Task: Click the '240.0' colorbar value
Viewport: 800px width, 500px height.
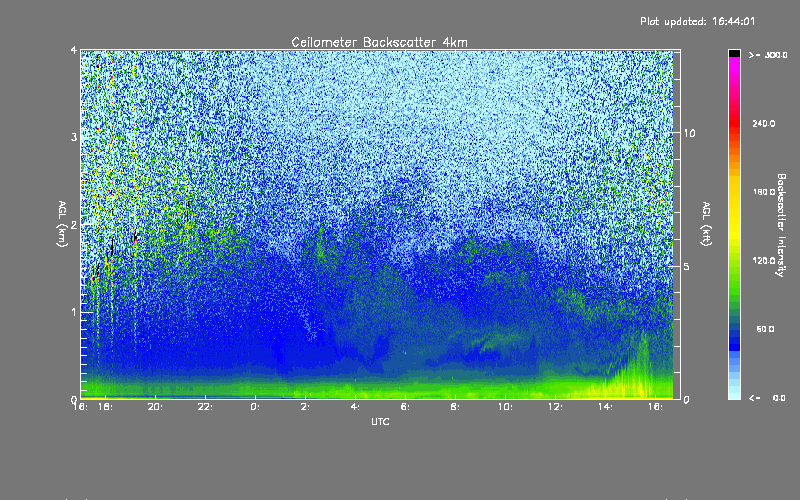Action: click(763, 124)
